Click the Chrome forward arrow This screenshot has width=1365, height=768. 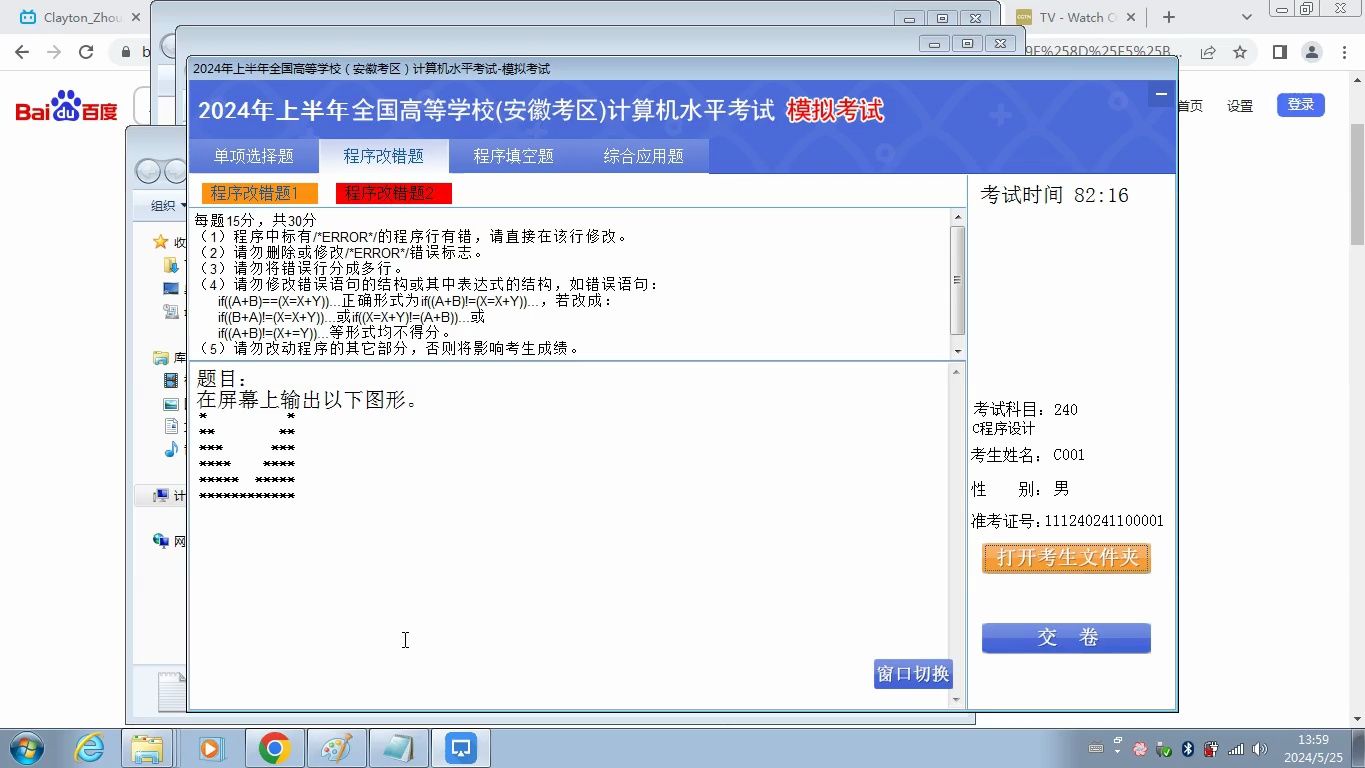54,52
